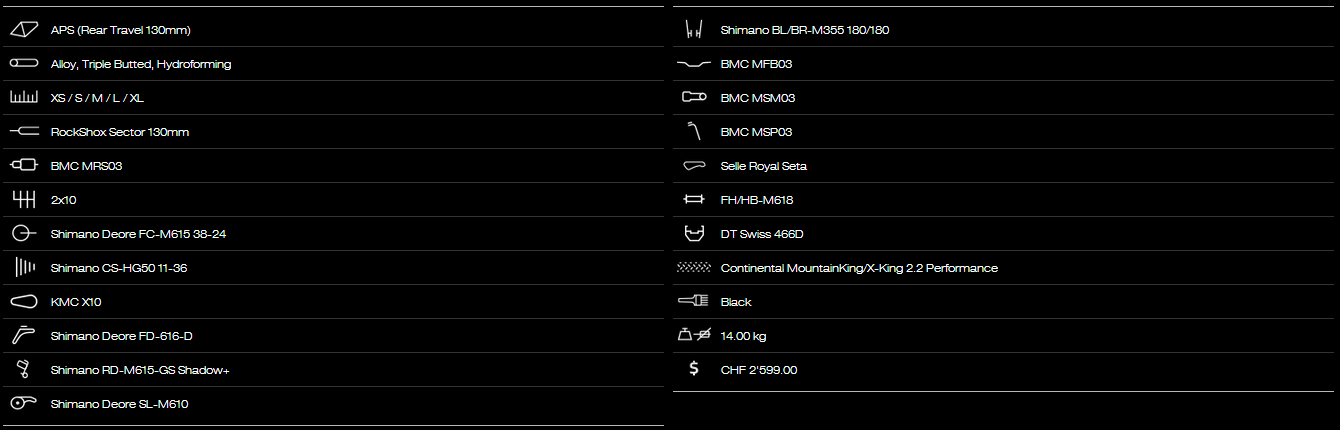Select the text KMC X10
This screenshot has width=1340, height=430.
click(x=76, y=302)
